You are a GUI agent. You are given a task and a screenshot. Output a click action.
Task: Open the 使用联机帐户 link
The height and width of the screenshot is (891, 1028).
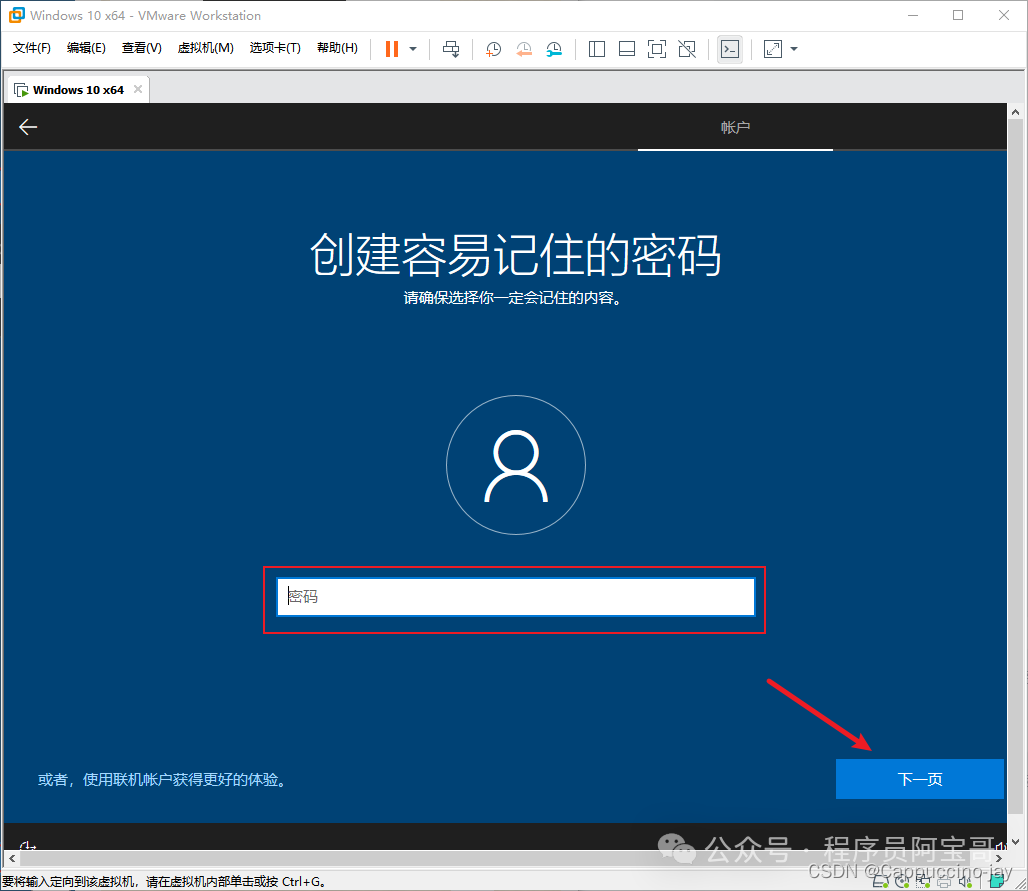[162, 780]
